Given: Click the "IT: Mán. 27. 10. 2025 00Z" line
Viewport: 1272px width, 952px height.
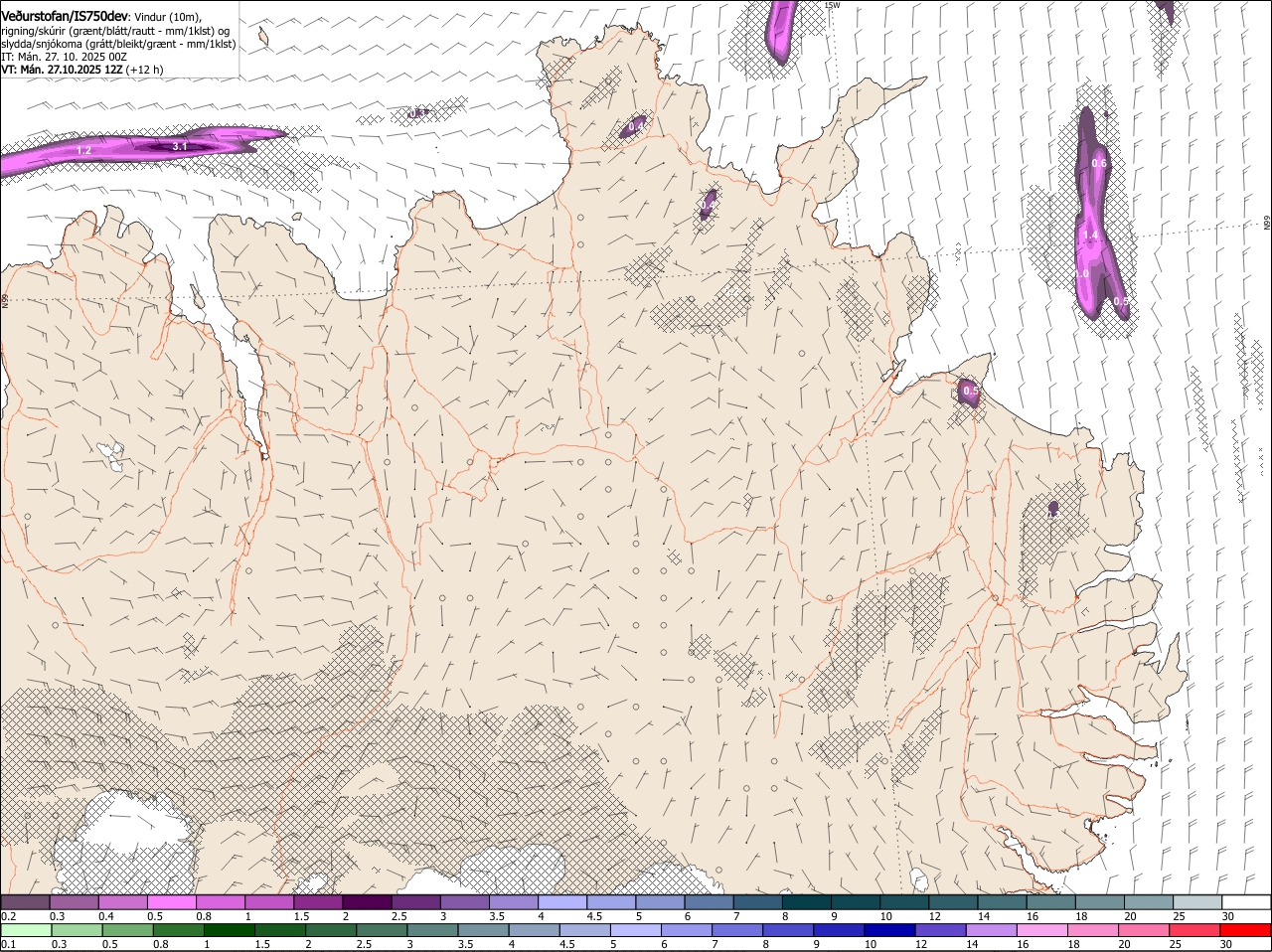Looking at the screenshot, I should click(x=64, y=57).
